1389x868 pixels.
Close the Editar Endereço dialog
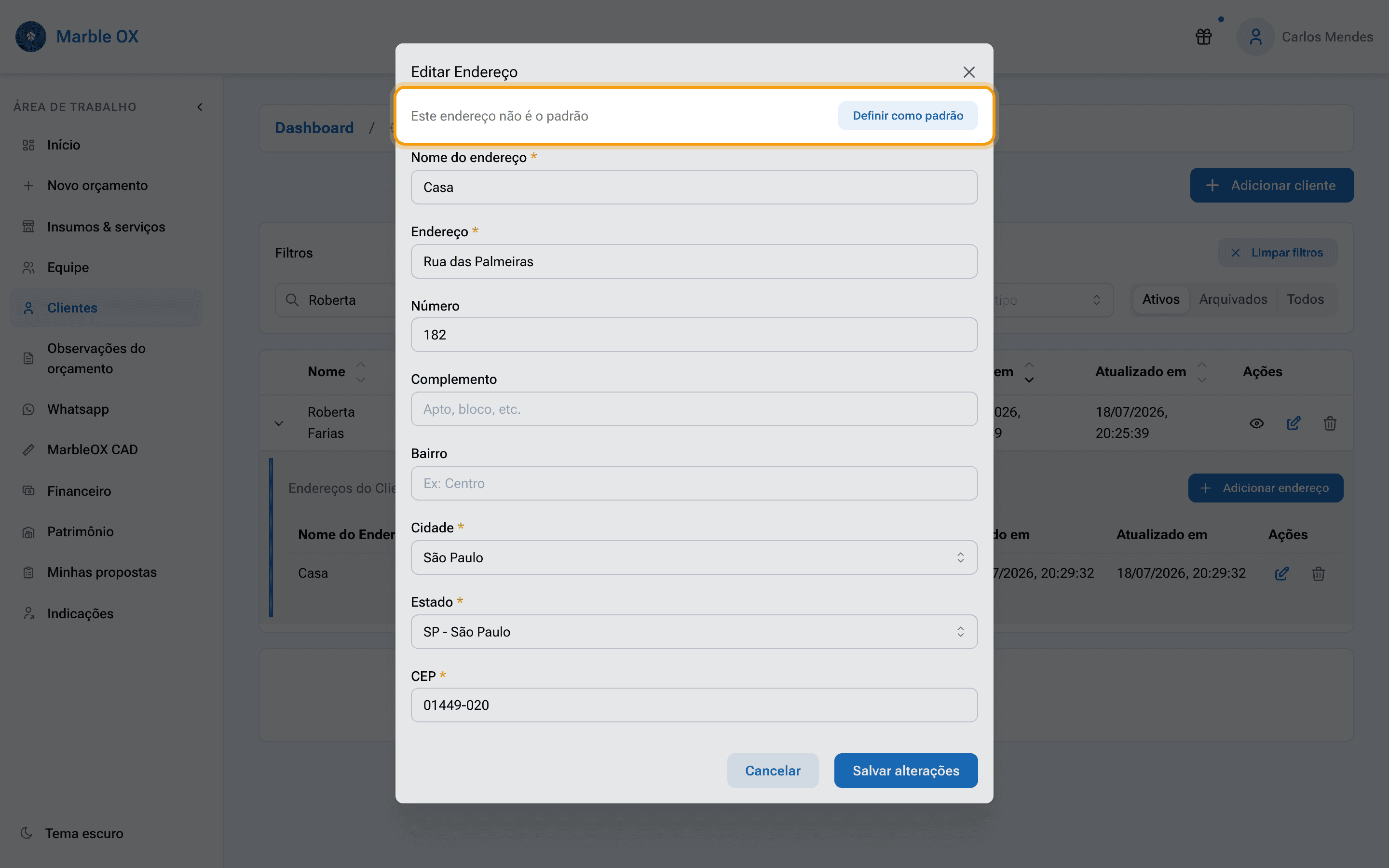[969, 72]
